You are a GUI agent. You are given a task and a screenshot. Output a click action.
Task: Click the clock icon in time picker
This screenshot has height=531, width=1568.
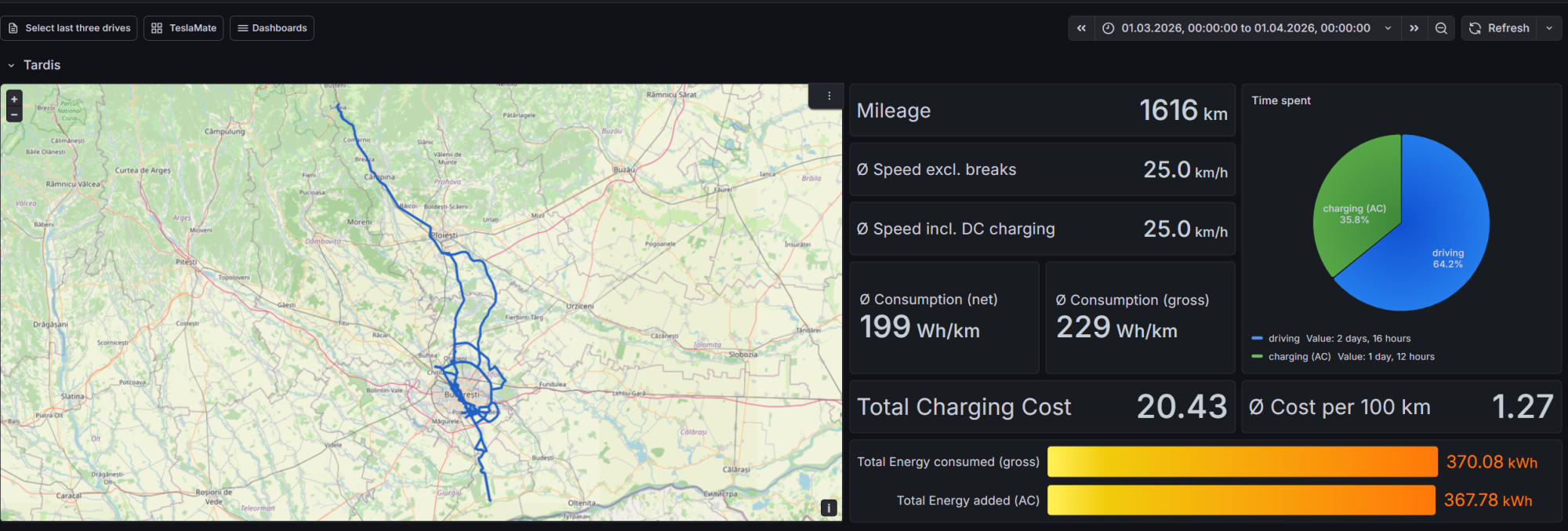coord(1108,28)
